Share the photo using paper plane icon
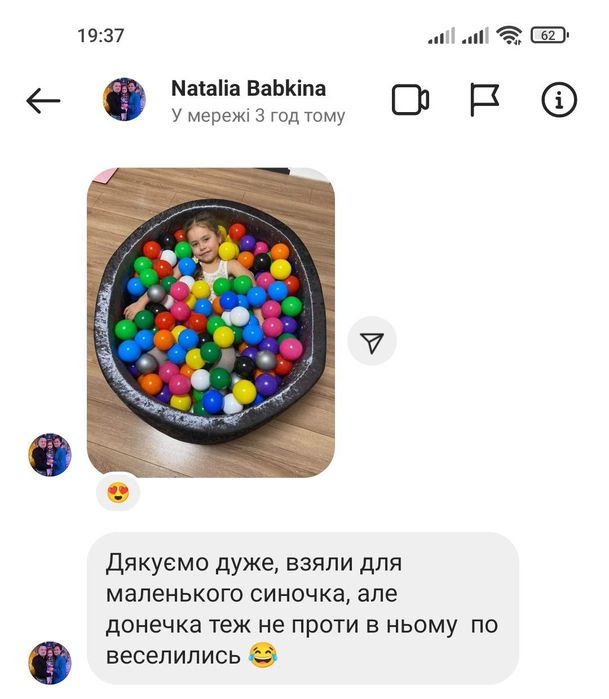 pos(372,341)
